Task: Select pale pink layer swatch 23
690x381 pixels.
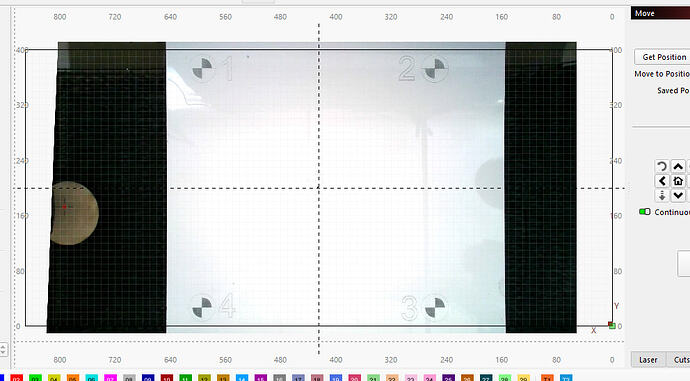Action: tap(411, 377)
